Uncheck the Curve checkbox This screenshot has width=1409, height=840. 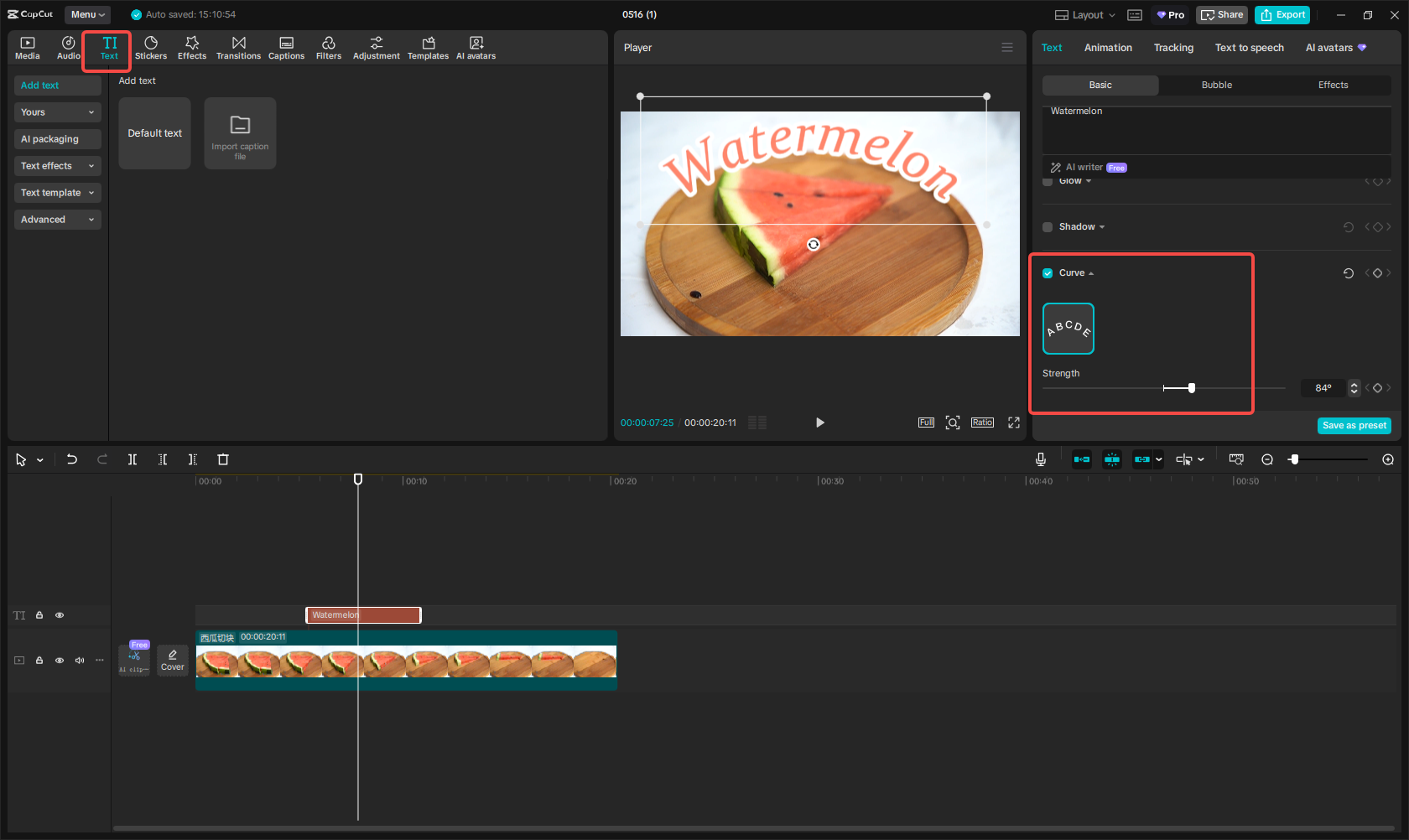pyautogui.click(x=1048, y=273)
